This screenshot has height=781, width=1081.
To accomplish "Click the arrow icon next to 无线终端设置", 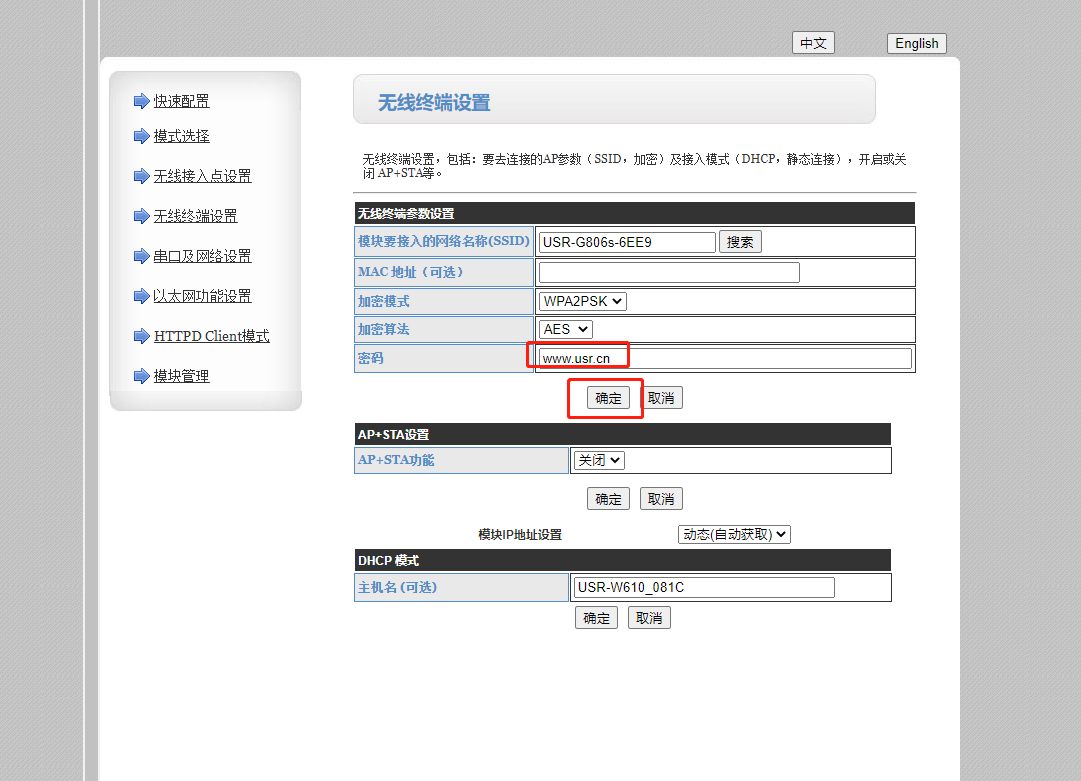I will coord(141,216).
